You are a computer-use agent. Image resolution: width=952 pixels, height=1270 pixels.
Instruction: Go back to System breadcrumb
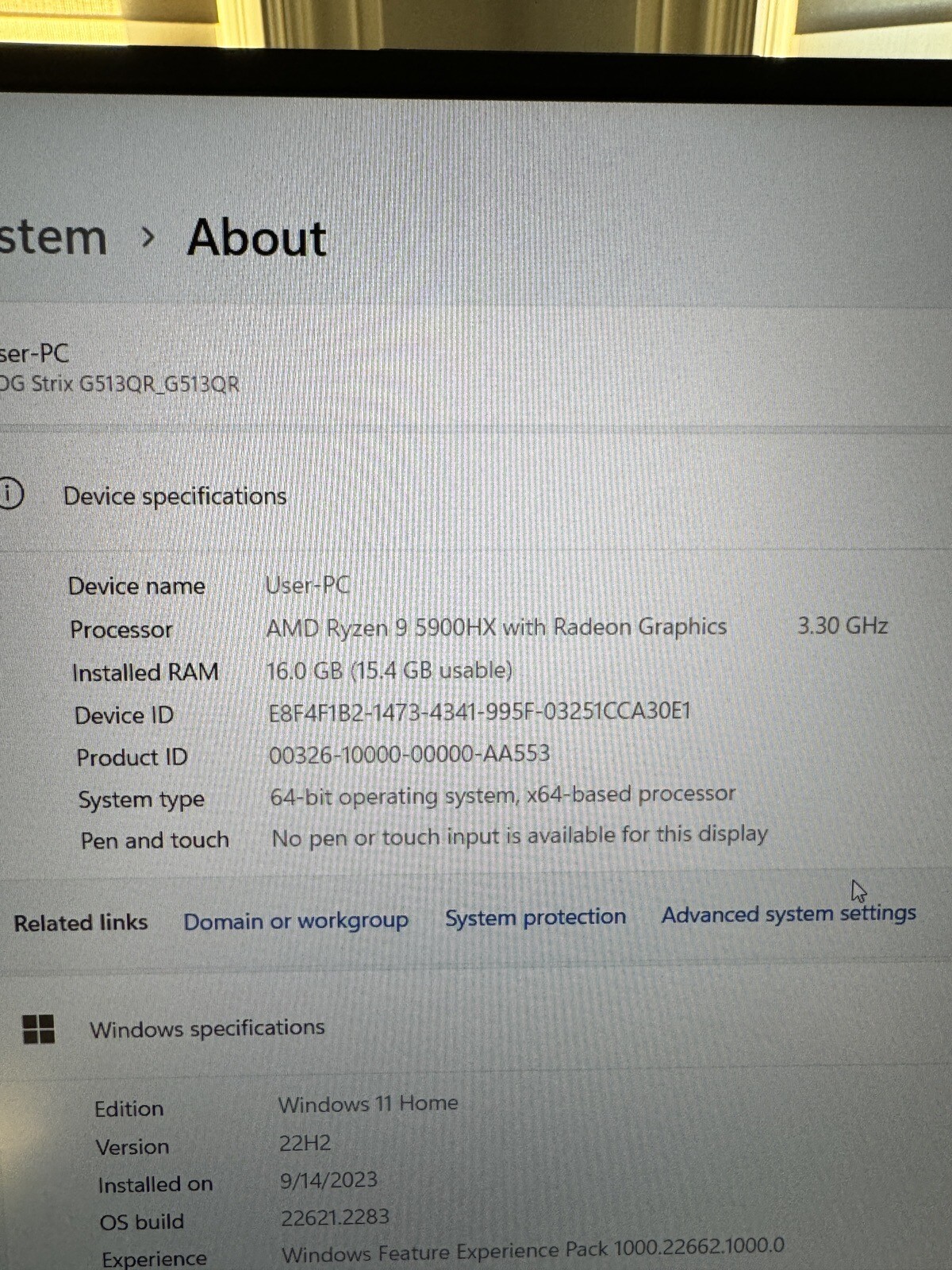click(x=52, y=238)
